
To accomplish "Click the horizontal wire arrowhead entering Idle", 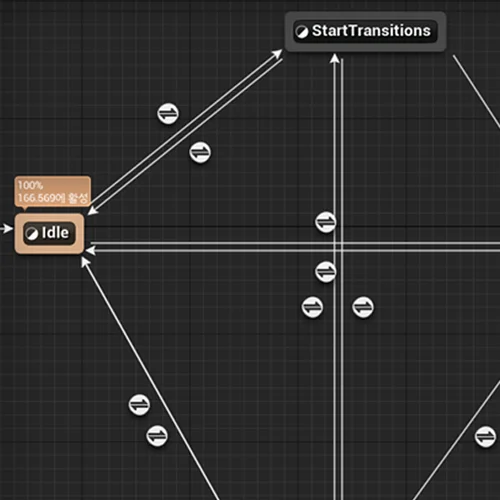I will [91, 250].
